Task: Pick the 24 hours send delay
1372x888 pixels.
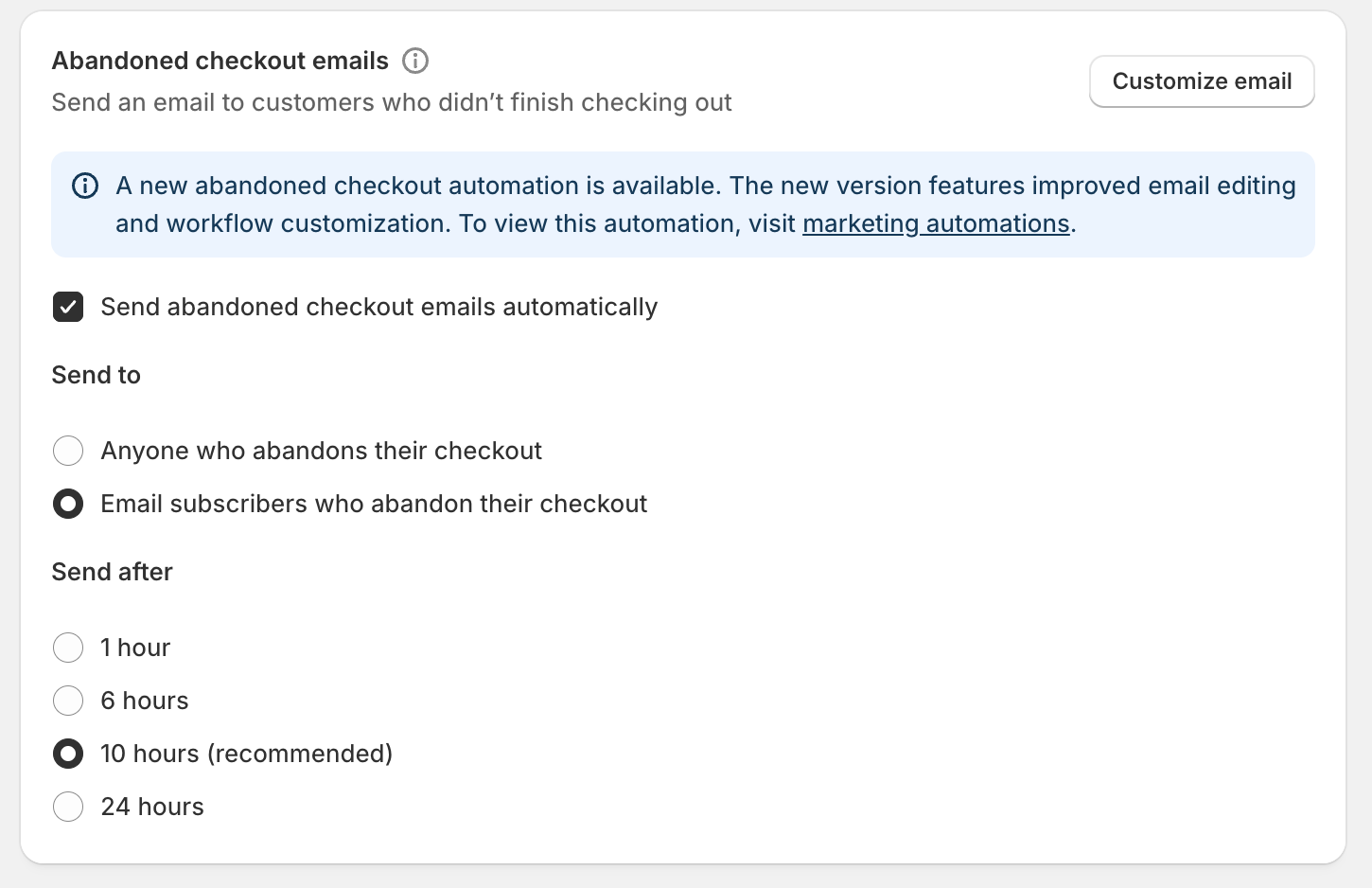Action: click(68, 807)
